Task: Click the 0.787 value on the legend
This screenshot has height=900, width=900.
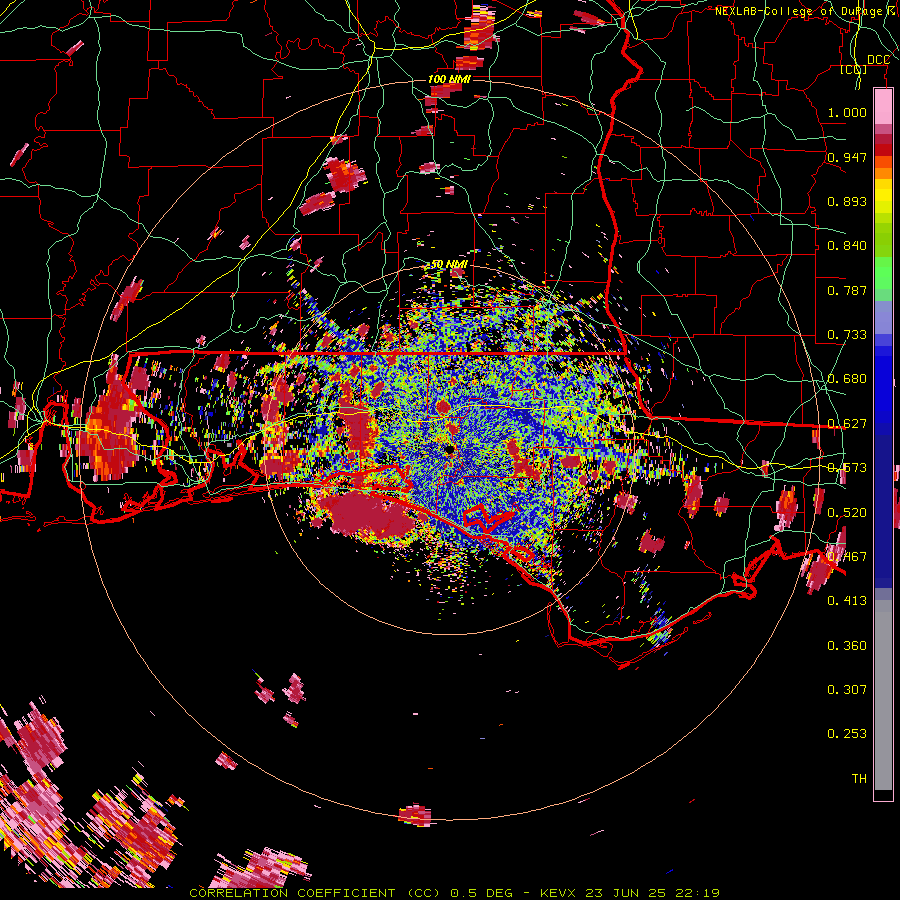Action: click(847, 290)
